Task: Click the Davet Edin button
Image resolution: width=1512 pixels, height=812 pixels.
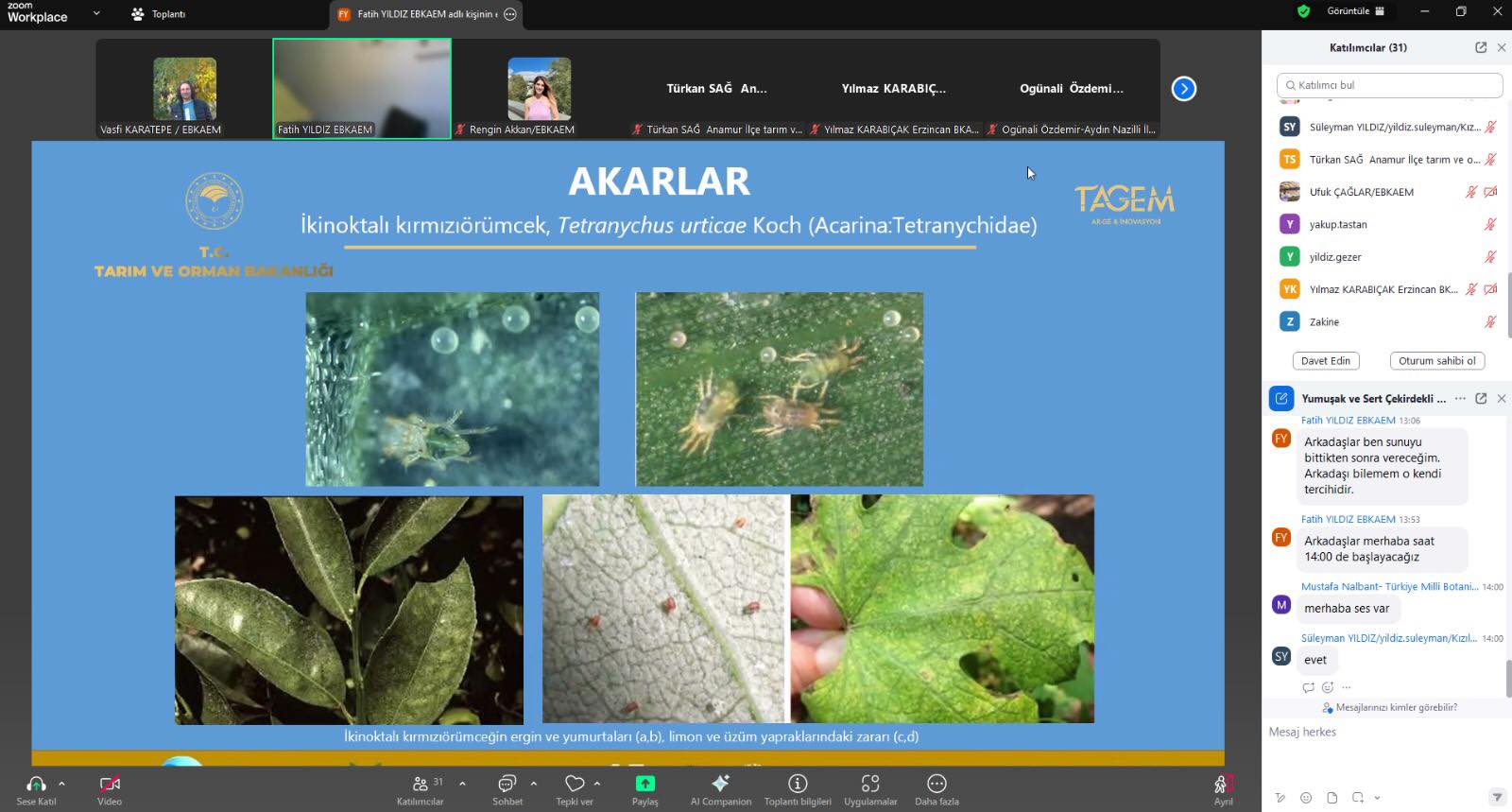Action: [x=1325, y=361]
